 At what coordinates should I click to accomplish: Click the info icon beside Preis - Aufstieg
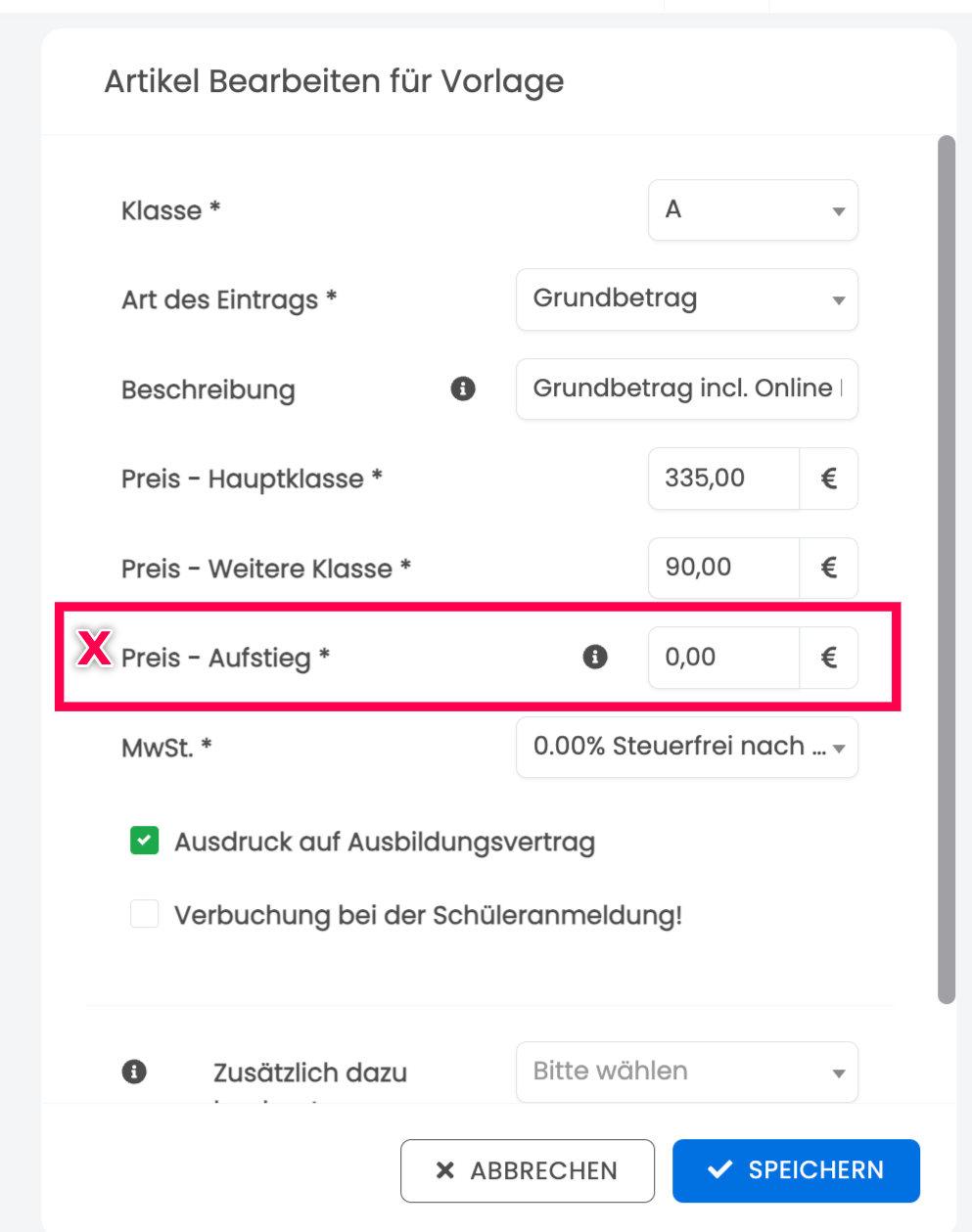[x=595, y=657]
